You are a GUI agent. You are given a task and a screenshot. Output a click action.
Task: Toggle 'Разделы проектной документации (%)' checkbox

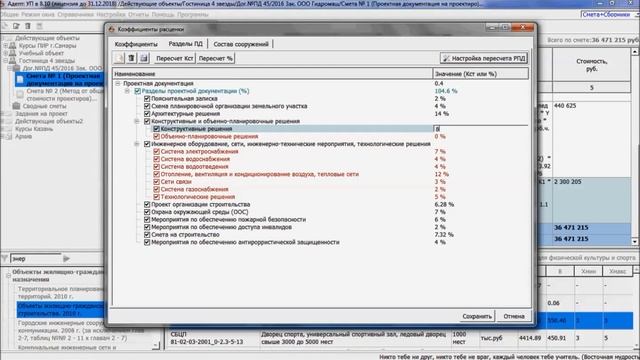click(138, 91)
